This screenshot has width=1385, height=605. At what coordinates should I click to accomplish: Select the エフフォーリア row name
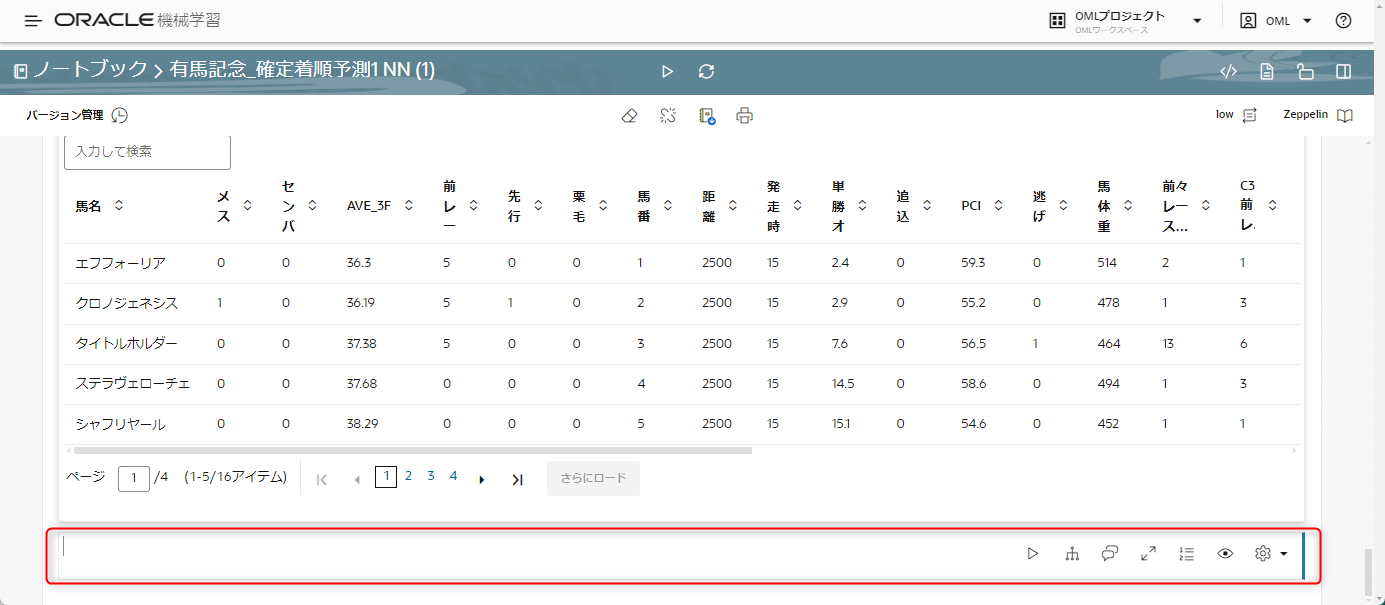(120, 263)
